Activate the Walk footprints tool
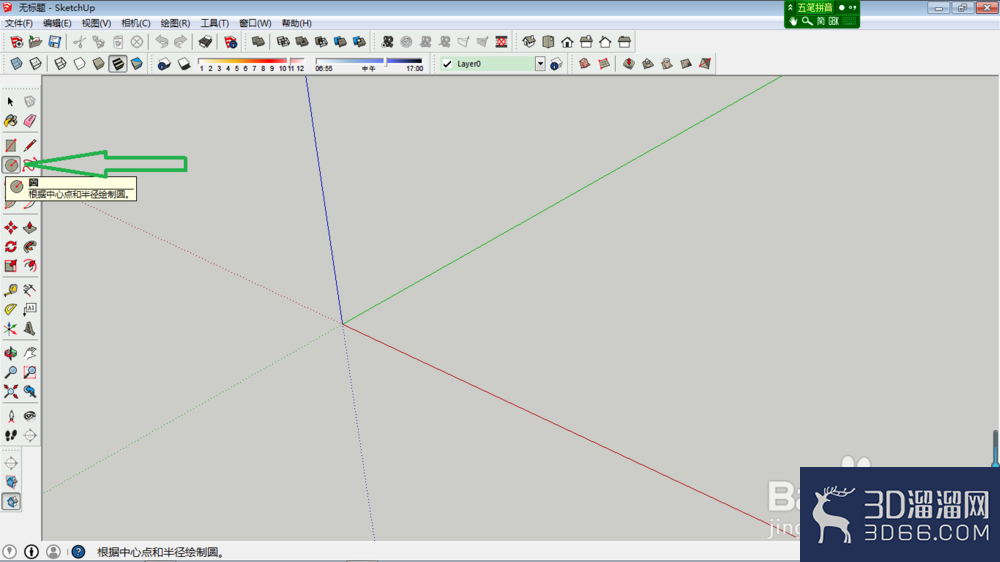This screenshot has height=562, width=1000. click(11, 436)
